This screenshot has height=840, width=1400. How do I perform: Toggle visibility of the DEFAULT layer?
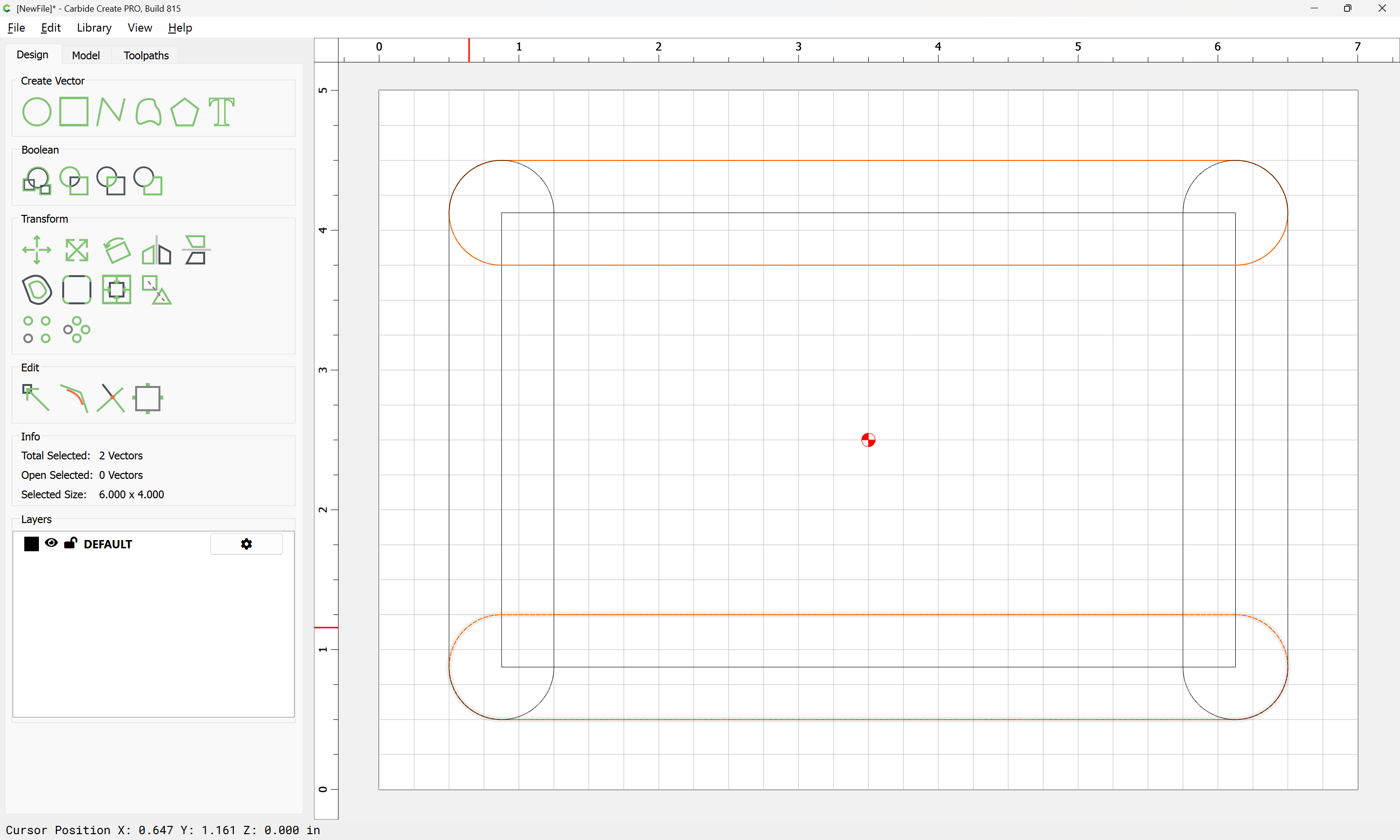[x=51, y=543]
